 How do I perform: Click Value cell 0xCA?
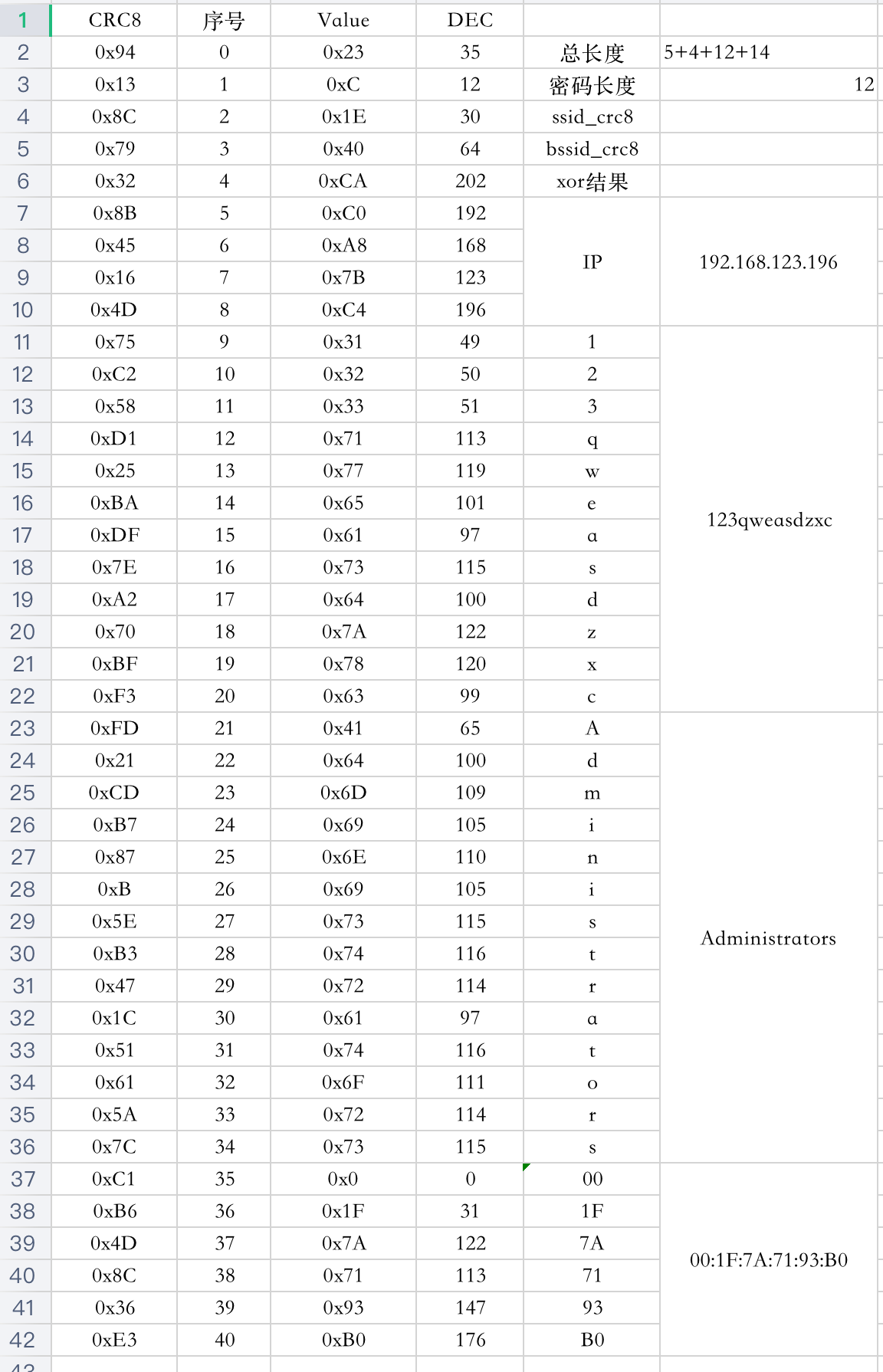tap(343, 181)
